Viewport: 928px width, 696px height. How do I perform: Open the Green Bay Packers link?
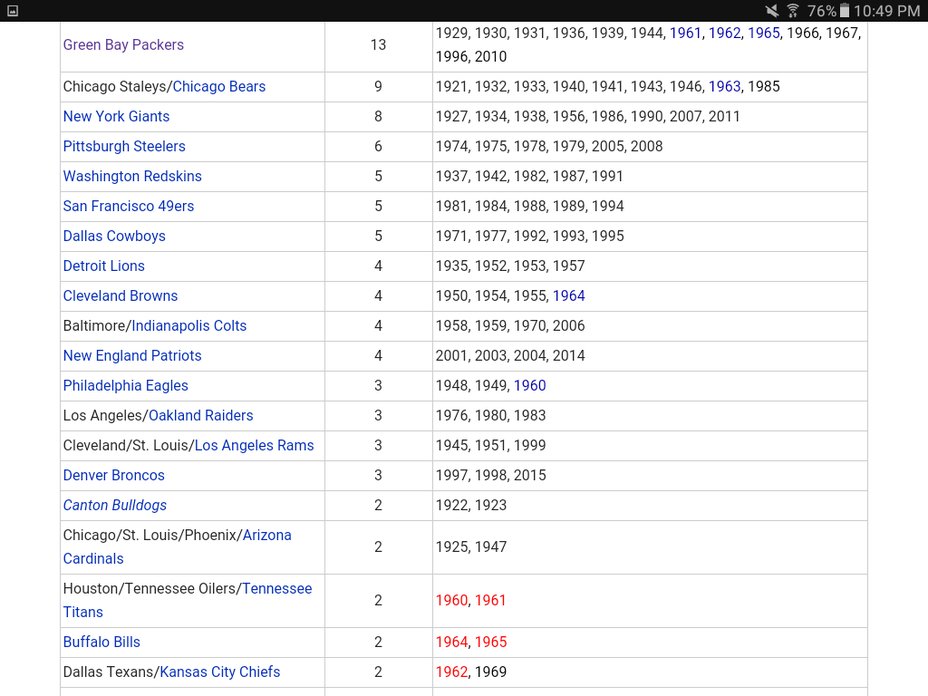(x=123, y=45)
